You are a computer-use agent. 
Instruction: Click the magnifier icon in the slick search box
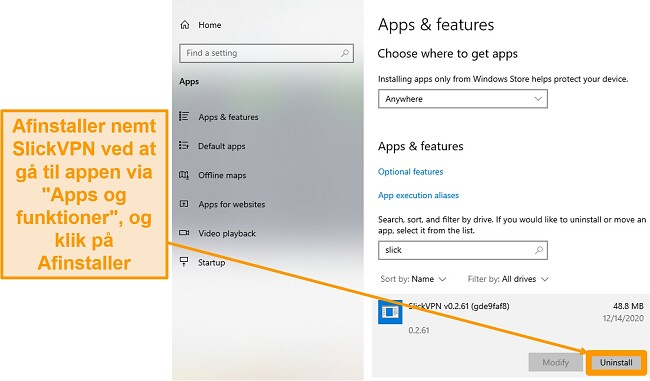tap(538, 250)
